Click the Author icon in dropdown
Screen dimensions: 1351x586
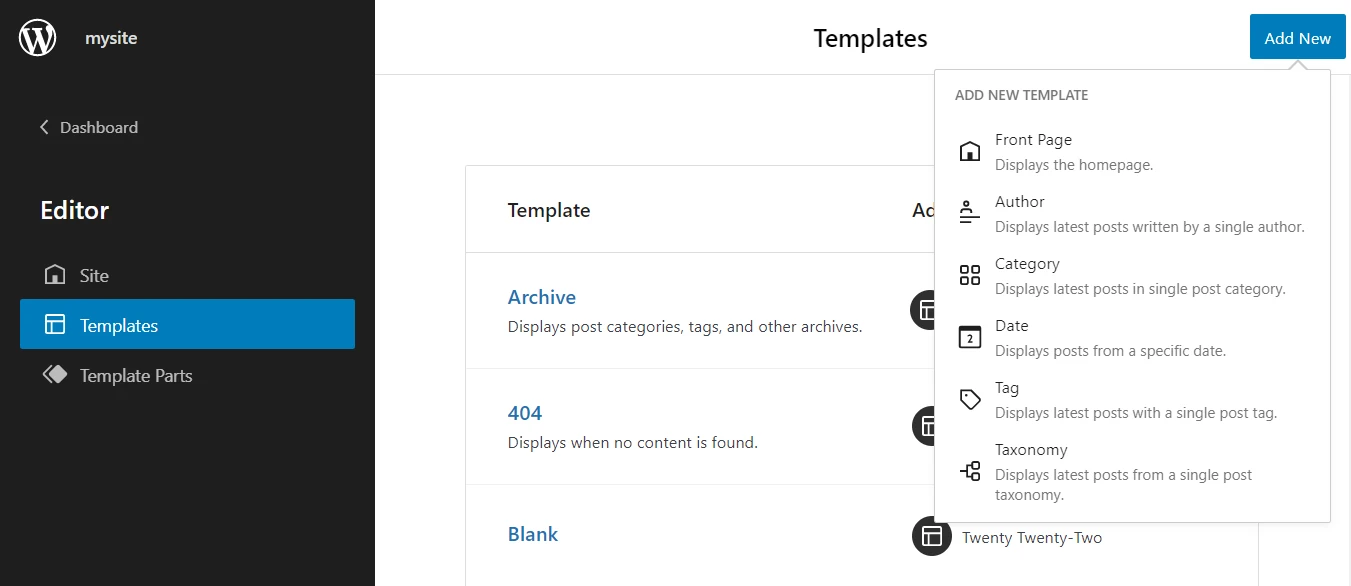tap(970, 213)
